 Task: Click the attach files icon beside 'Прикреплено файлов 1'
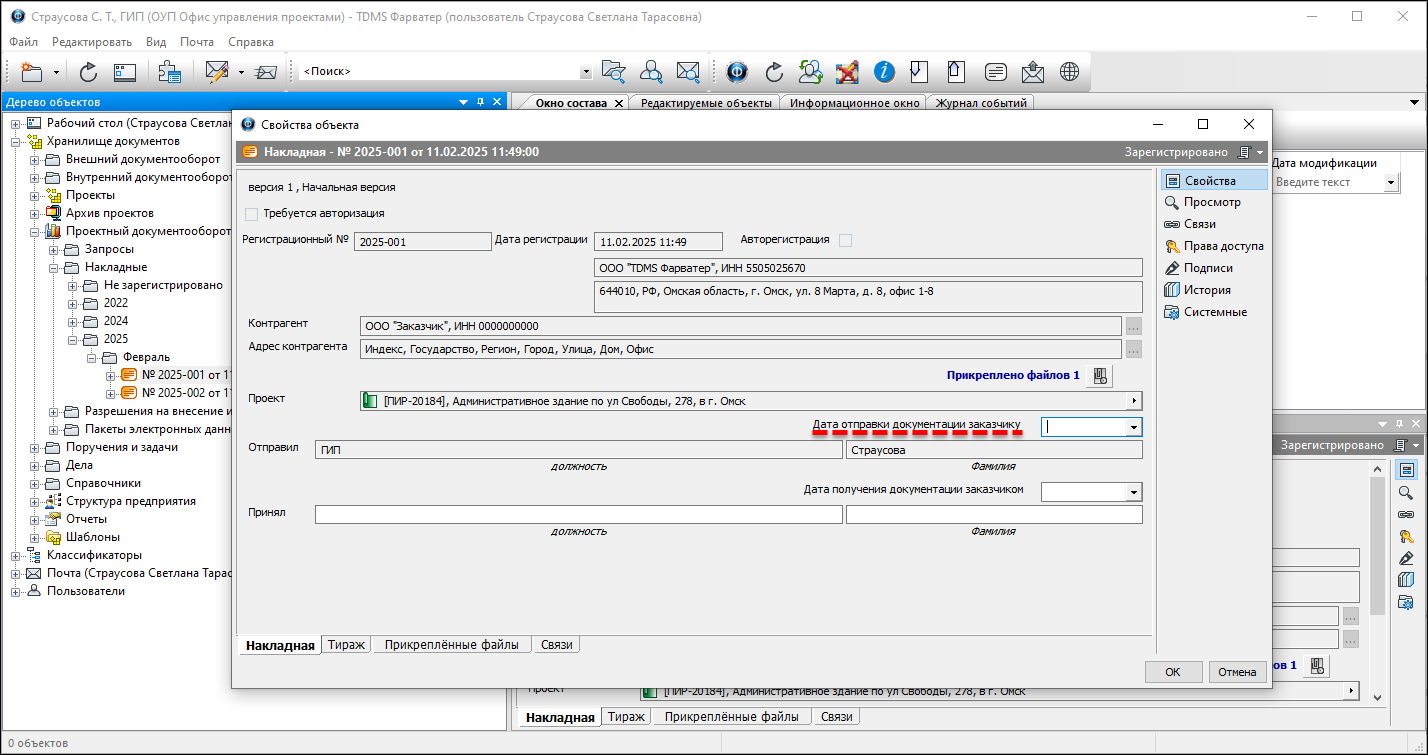(1100, 376)
